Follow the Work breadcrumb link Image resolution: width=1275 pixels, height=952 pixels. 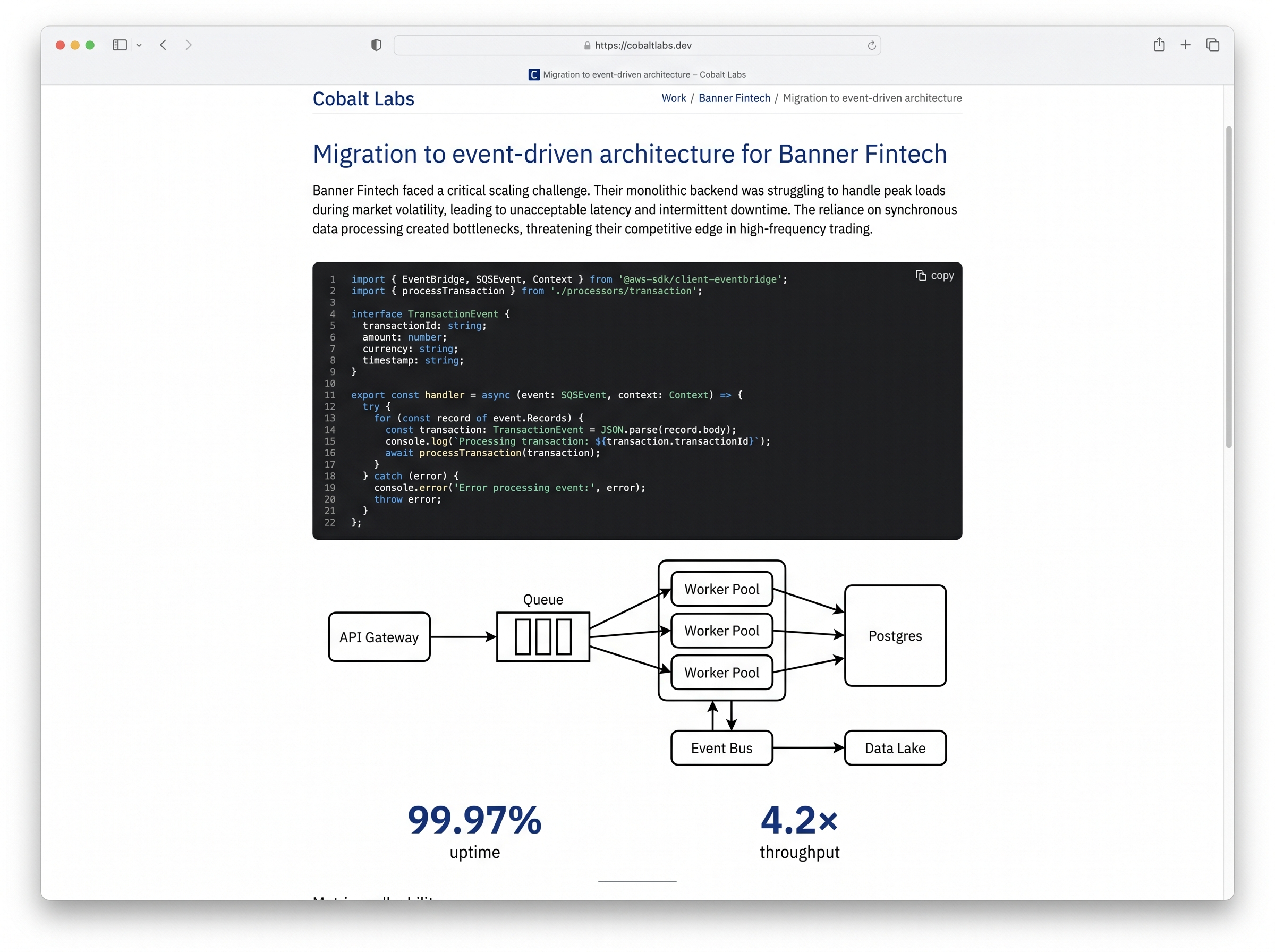674,98
